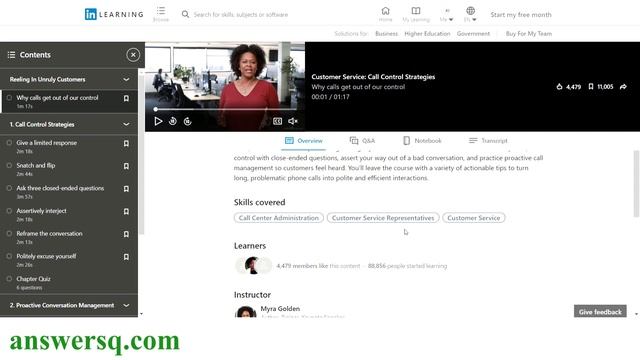Screen dimensions: 640x360
Task: Toggle completion circle for Why calls get out of our control
Action: click(x=9, y=98)
